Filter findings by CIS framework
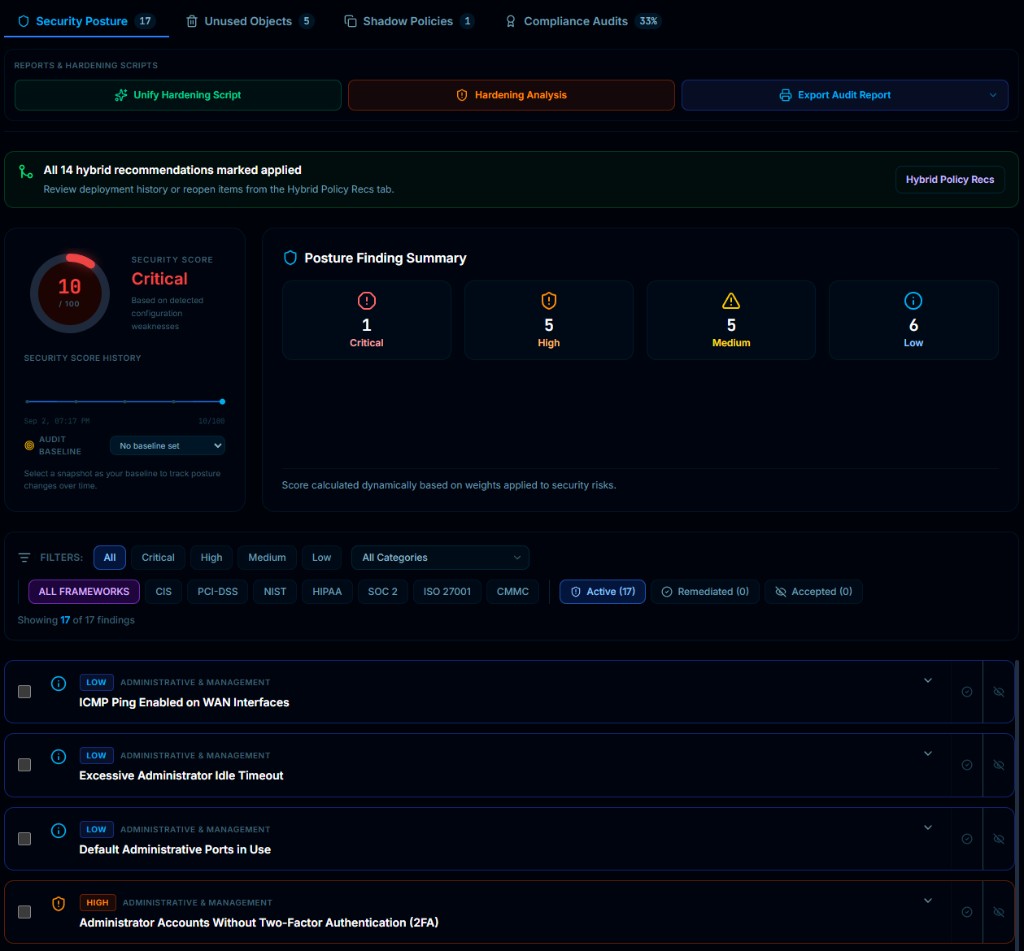Image resolution: width=1024 pixels, height=951 pixels. 163,591
